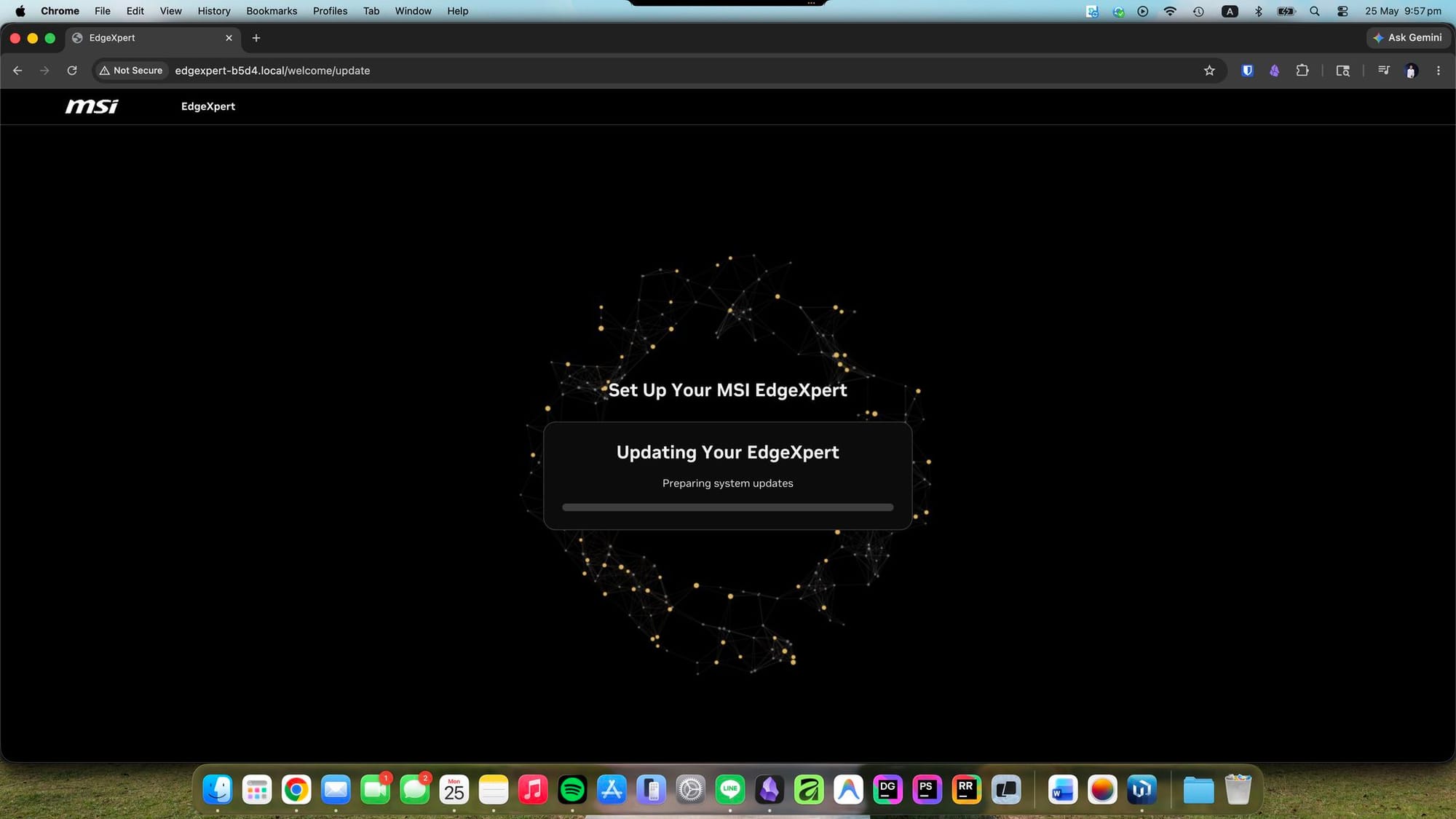
Task: Open the Bluetooth menu bar icon
Action: tap(1258, 11)
